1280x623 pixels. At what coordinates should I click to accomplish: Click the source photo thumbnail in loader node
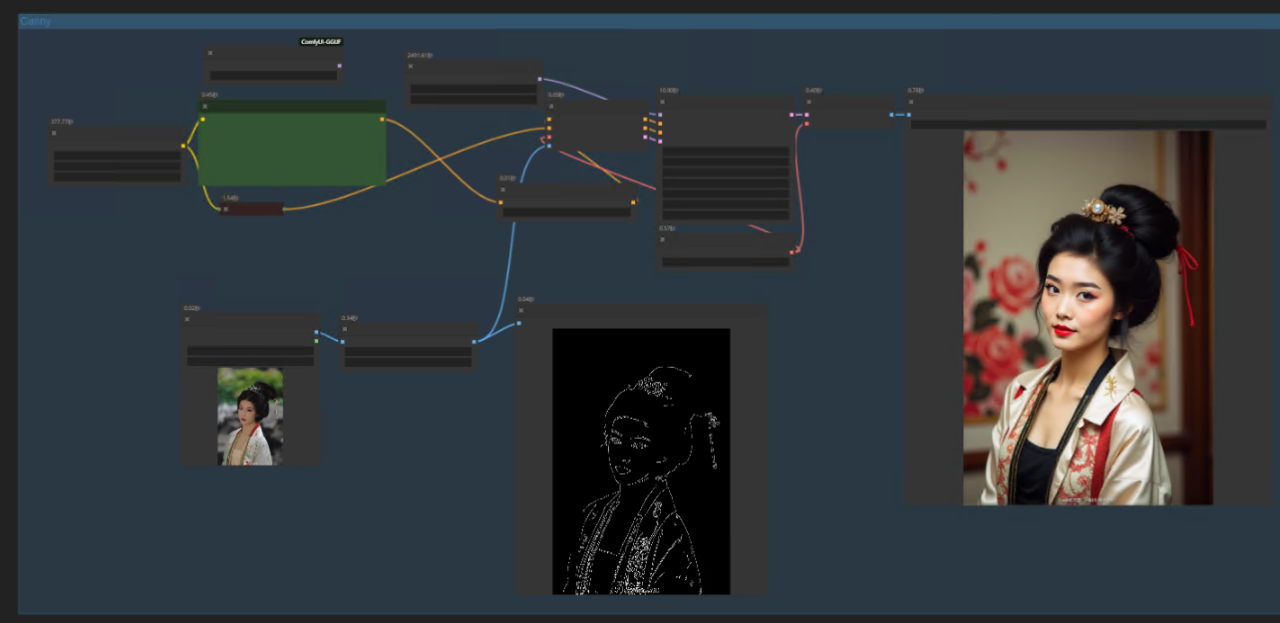click(x=250, y=416)
